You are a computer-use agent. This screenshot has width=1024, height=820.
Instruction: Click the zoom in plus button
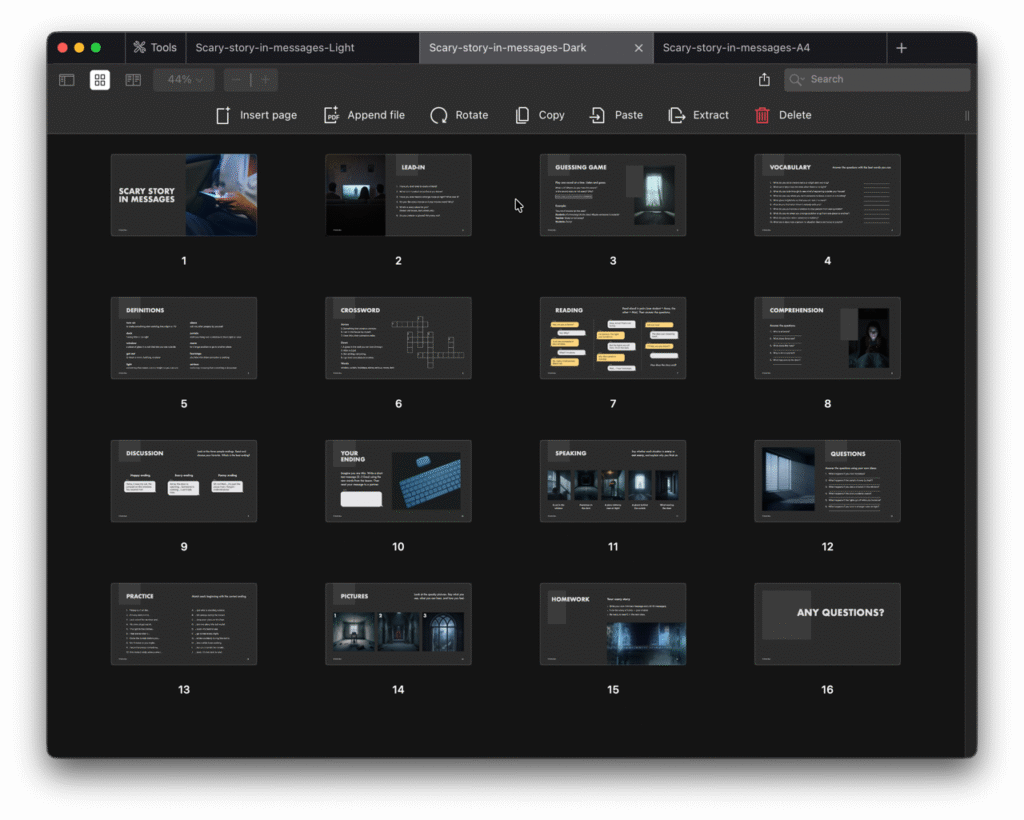pos(265,80)
